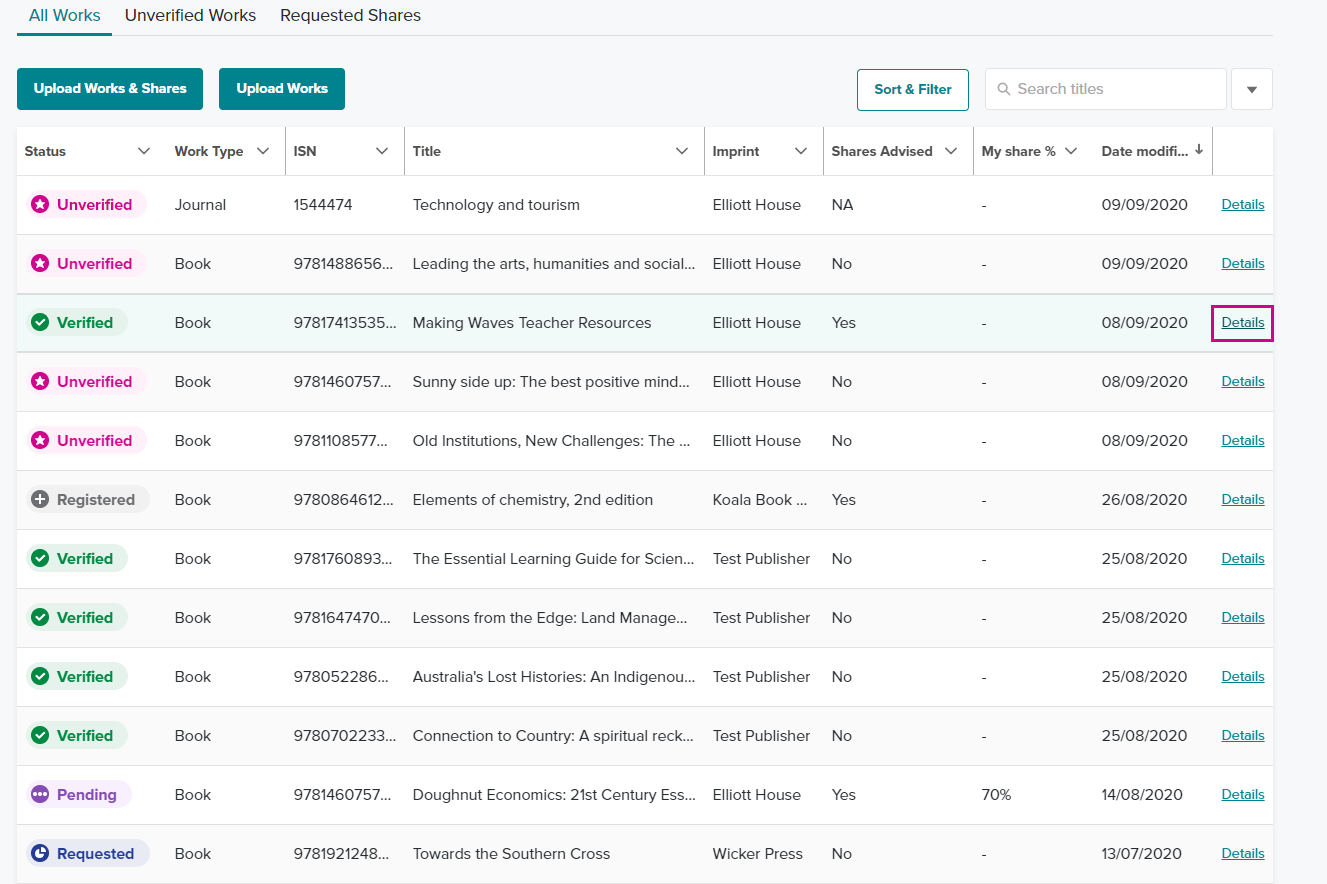Select the title 'Towards the Southern Cross'
Screen dimensions: 1327x884
pyautogui.click(x=511, y=853)
